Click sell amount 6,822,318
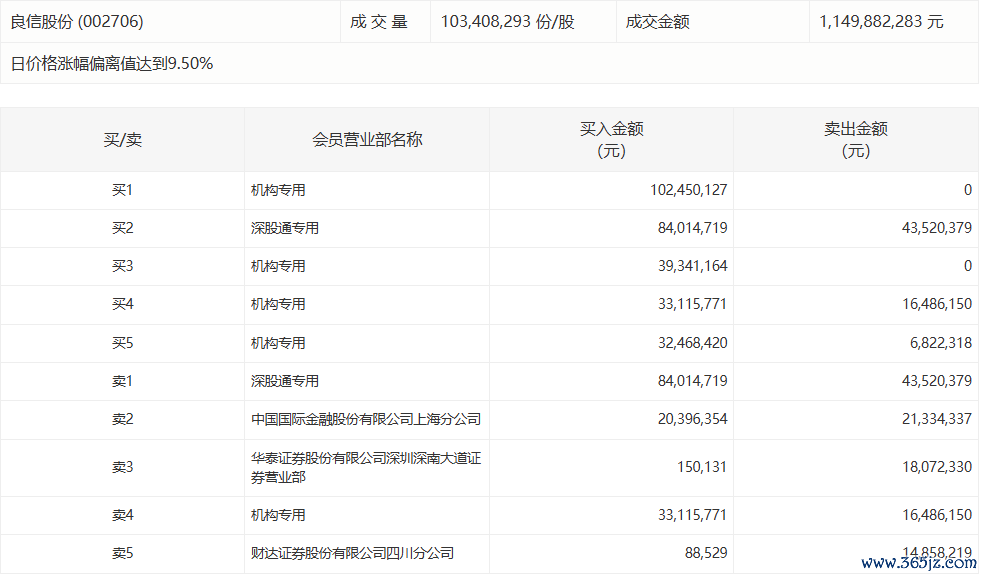The height and width of the screenshot is (578, 984). point(941,343)
